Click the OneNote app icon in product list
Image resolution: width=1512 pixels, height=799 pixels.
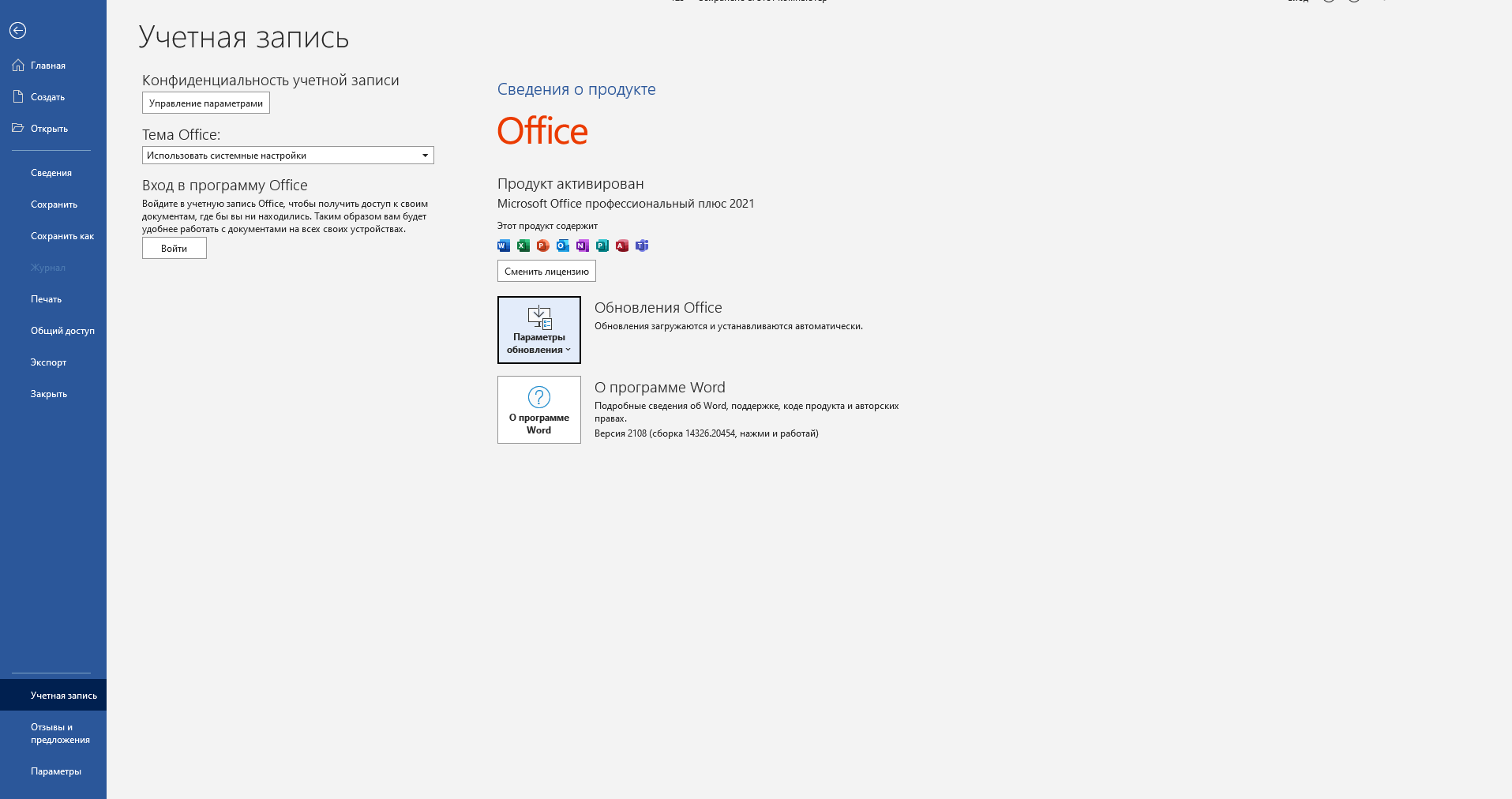pyautogui.click(x=583, y=246)
